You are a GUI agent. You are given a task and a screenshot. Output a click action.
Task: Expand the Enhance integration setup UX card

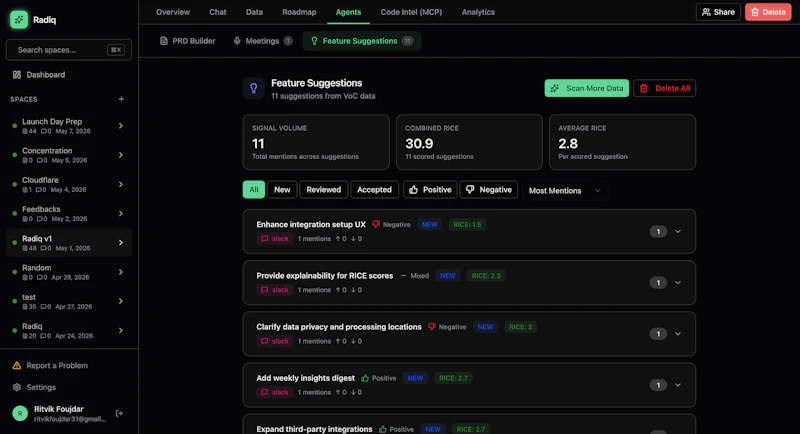(678, 232)
